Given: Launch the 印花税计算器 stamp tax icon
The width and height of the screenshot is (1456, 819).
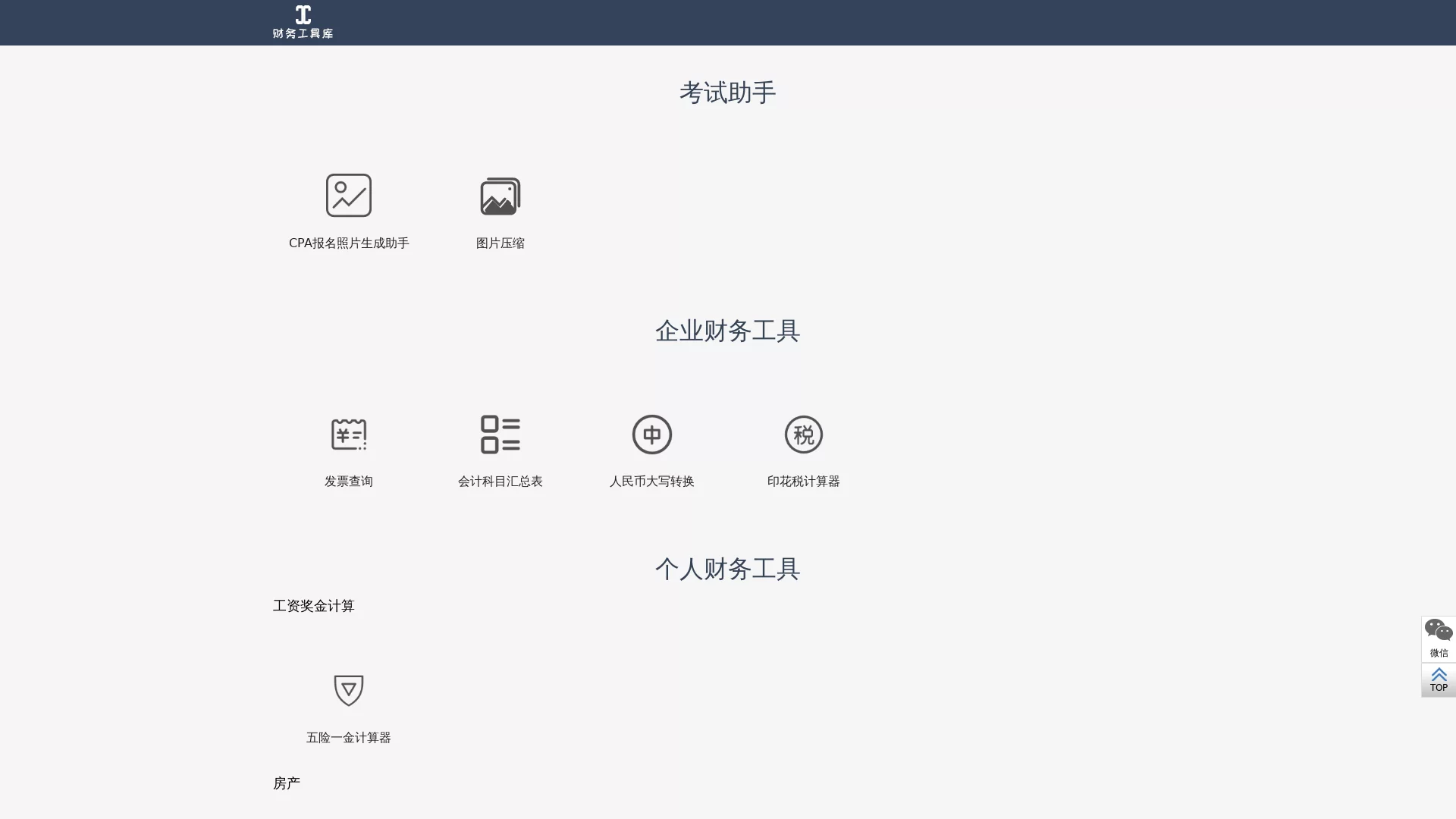Looking at the screenshot, I should point(804,434).
